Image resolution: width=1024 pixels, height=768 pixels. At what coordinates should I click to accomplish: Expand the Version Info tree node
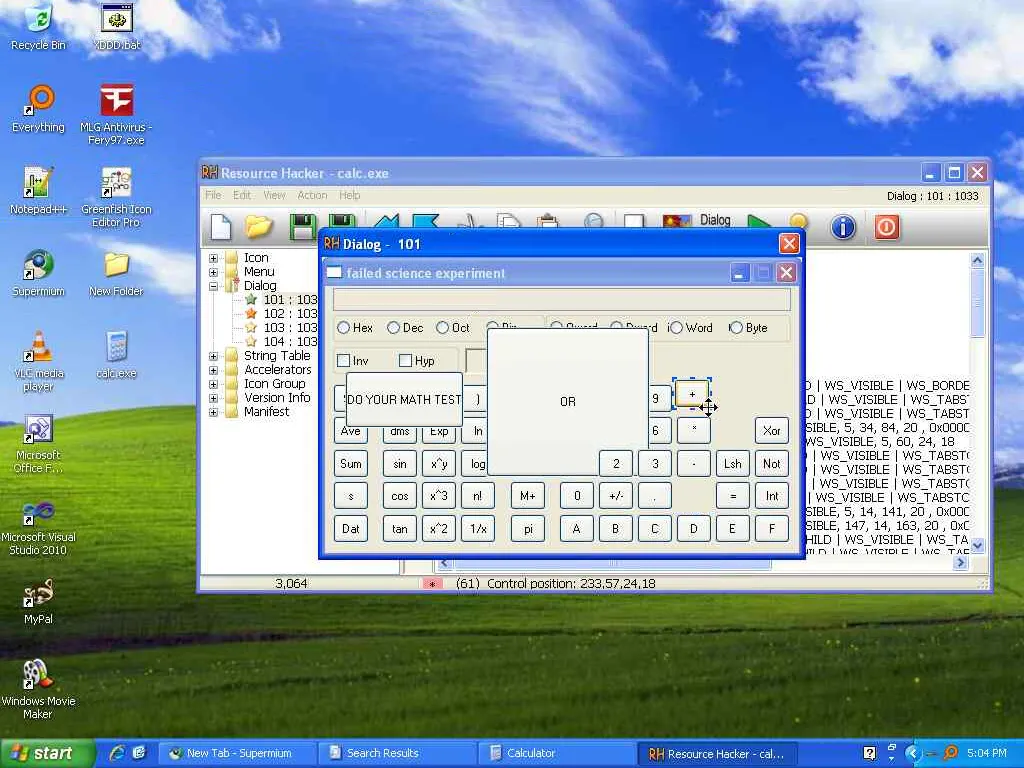click(x=214, y=398)
